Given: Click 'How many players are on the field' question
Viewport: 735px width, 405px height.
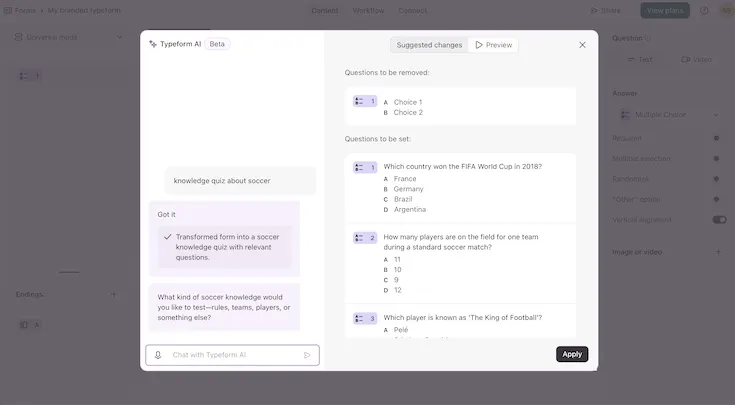Looking at the screenshot, I should (x=461, y=242).
